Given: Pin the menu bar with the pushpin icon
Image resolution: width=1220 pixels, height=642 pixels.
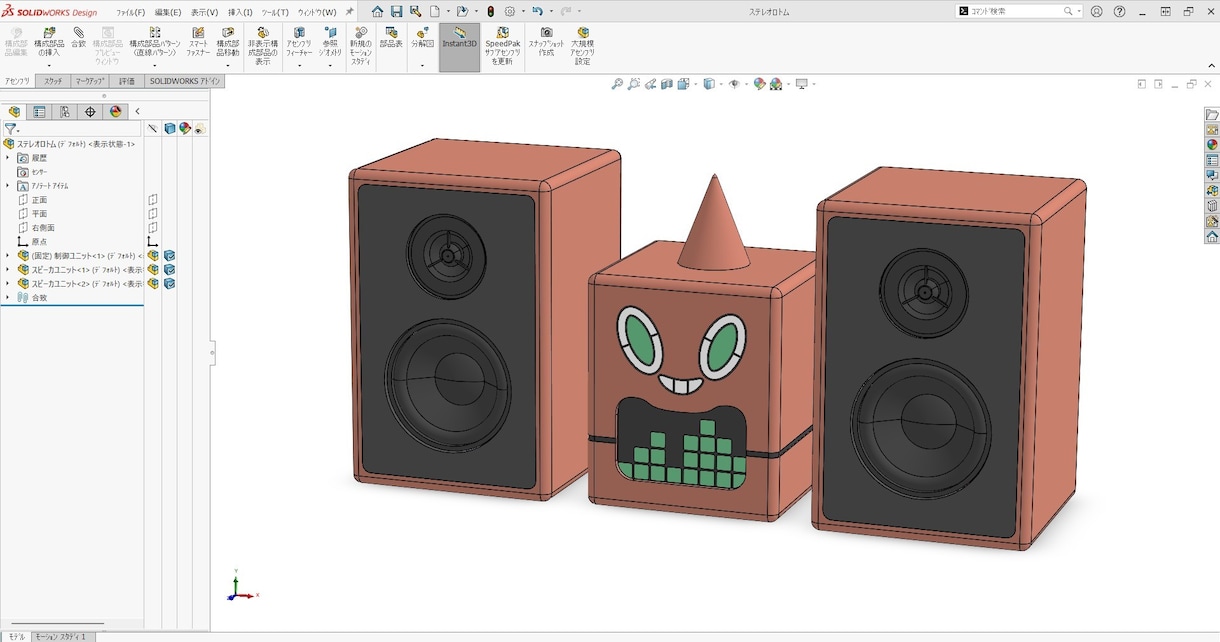Looking at the screenshot, I should point(350,11).
